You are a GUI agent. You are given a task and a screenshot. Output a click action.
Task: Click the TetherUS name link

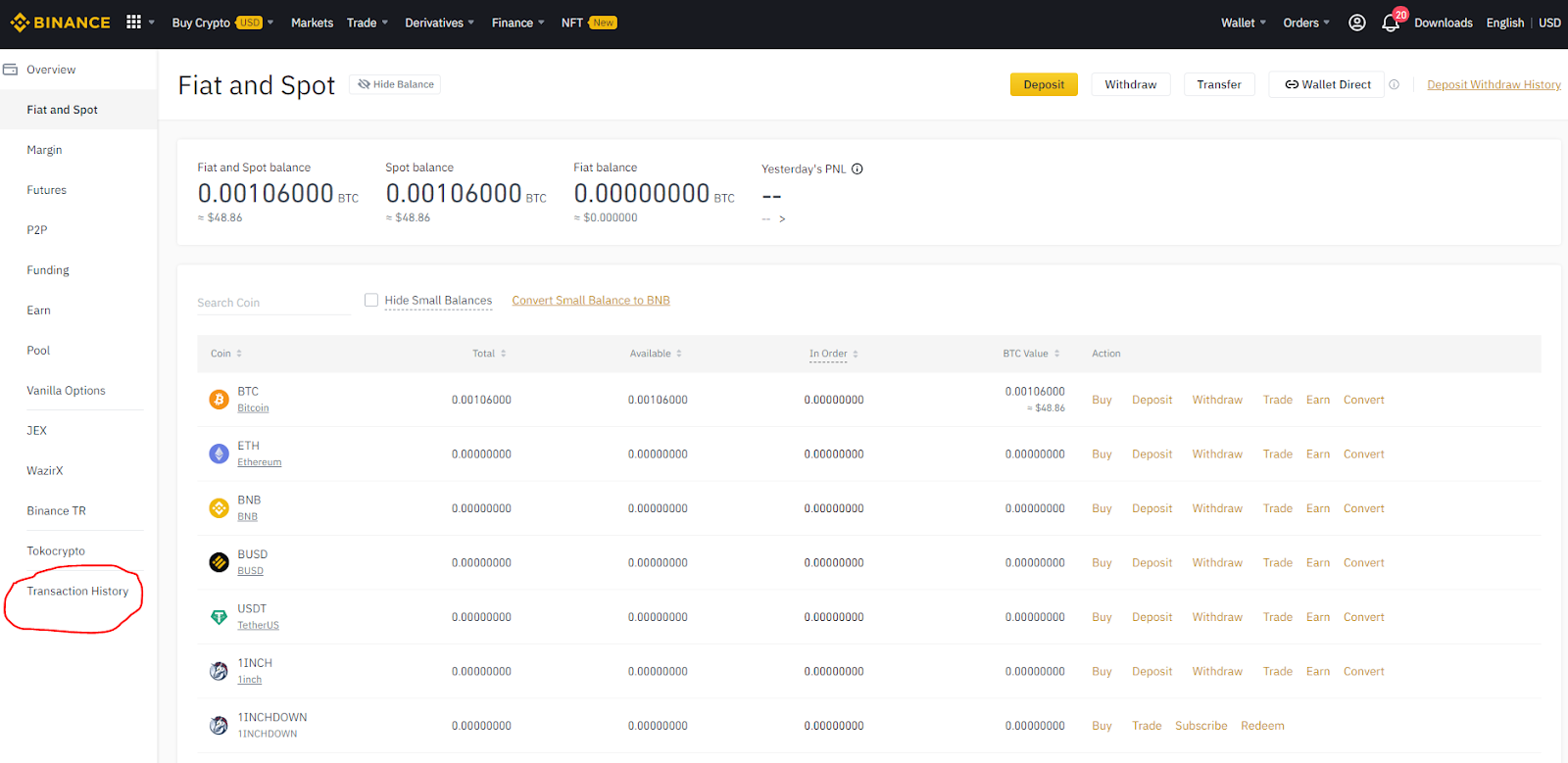(x=258, y=626)
